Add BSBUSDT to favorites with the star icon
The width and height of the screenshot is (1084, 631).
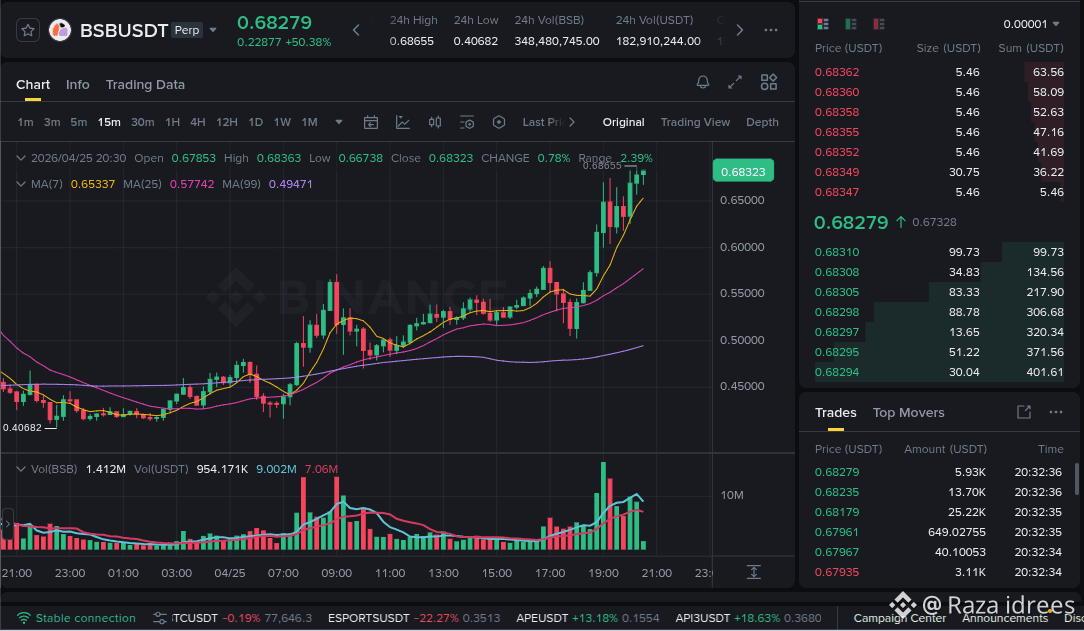pos(28,30)
